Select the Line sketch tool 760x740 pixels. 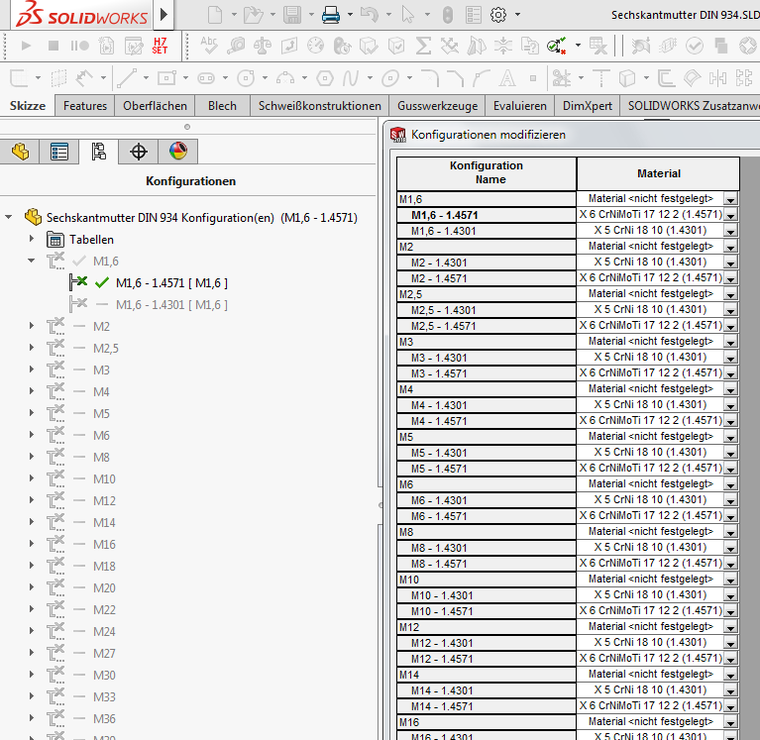127,78
